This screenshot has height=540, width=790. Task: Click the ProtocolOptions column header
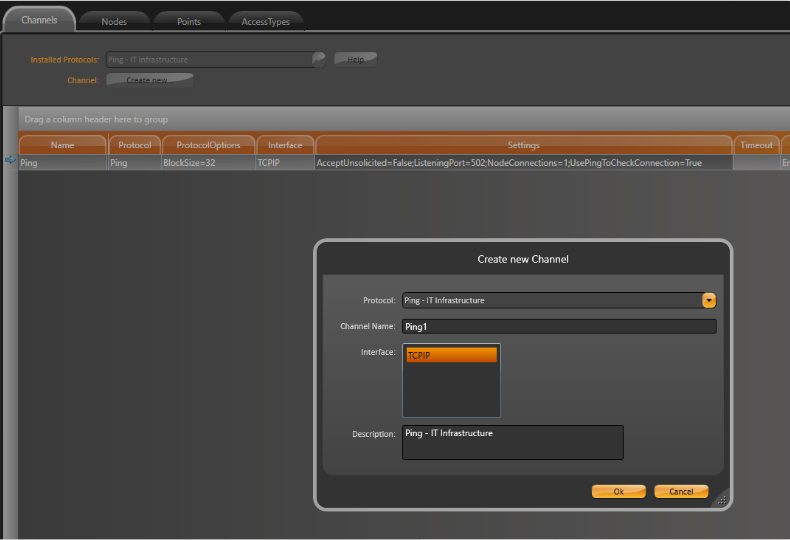208,145
